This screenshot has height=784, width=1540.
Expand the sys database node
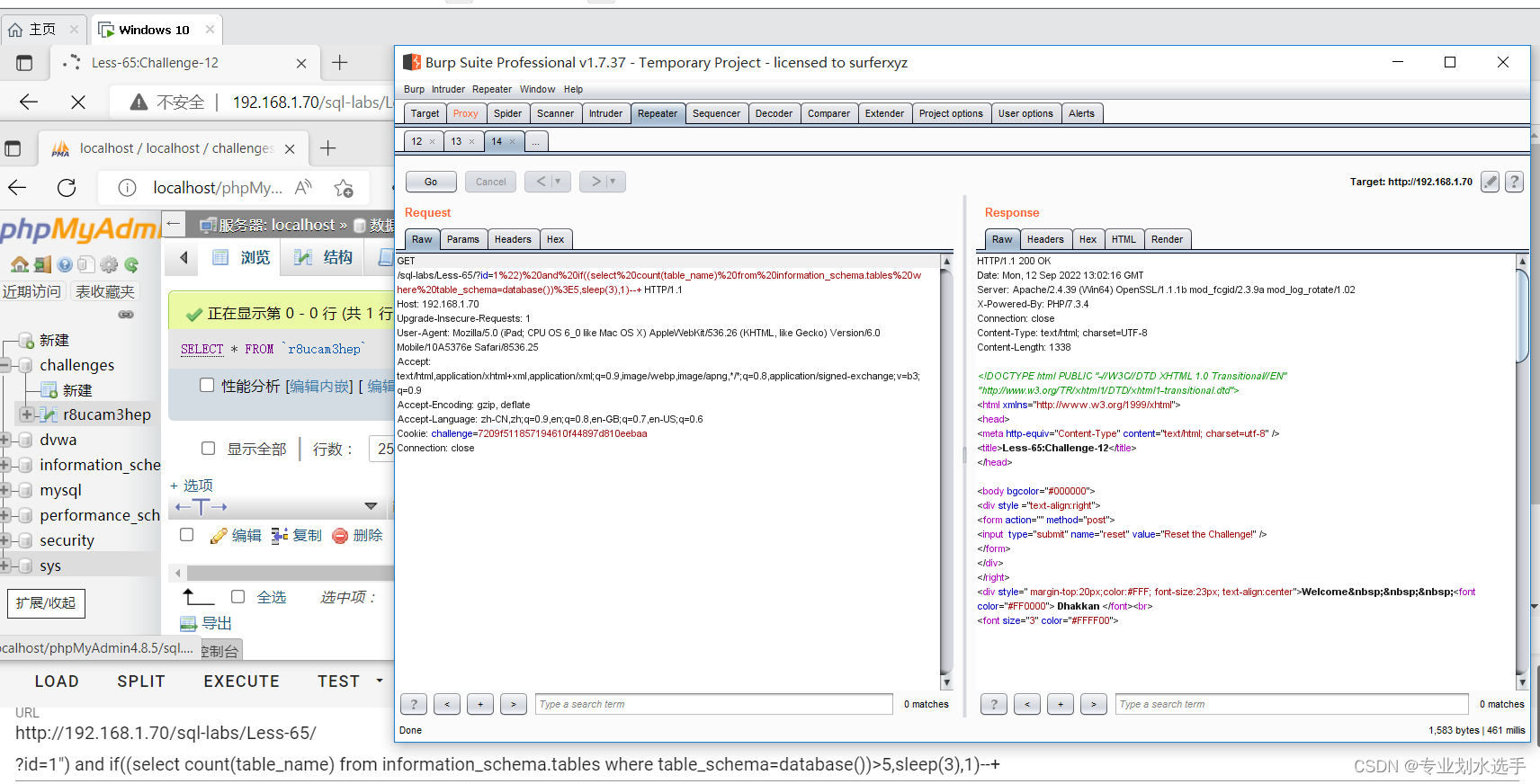(4, 566)
